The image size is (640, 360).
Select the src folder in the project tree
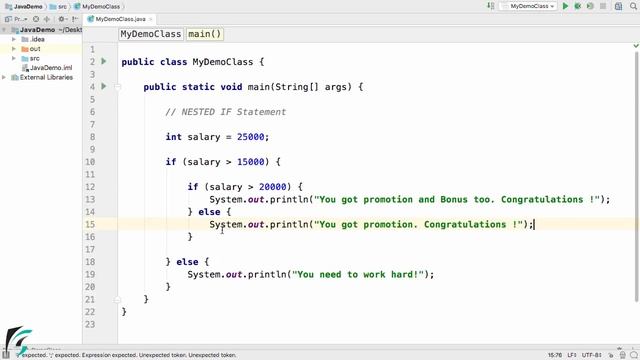[x=31, y=58]
